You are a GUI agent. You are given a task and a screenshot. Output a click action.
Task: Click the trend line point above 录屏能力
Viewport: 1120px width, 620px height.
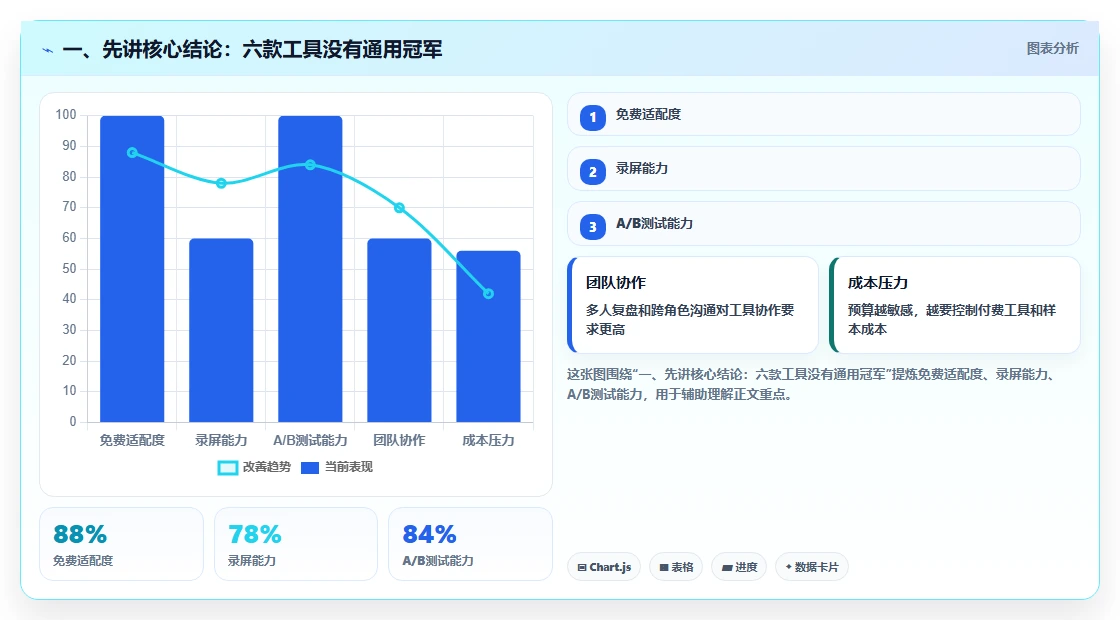221,184
